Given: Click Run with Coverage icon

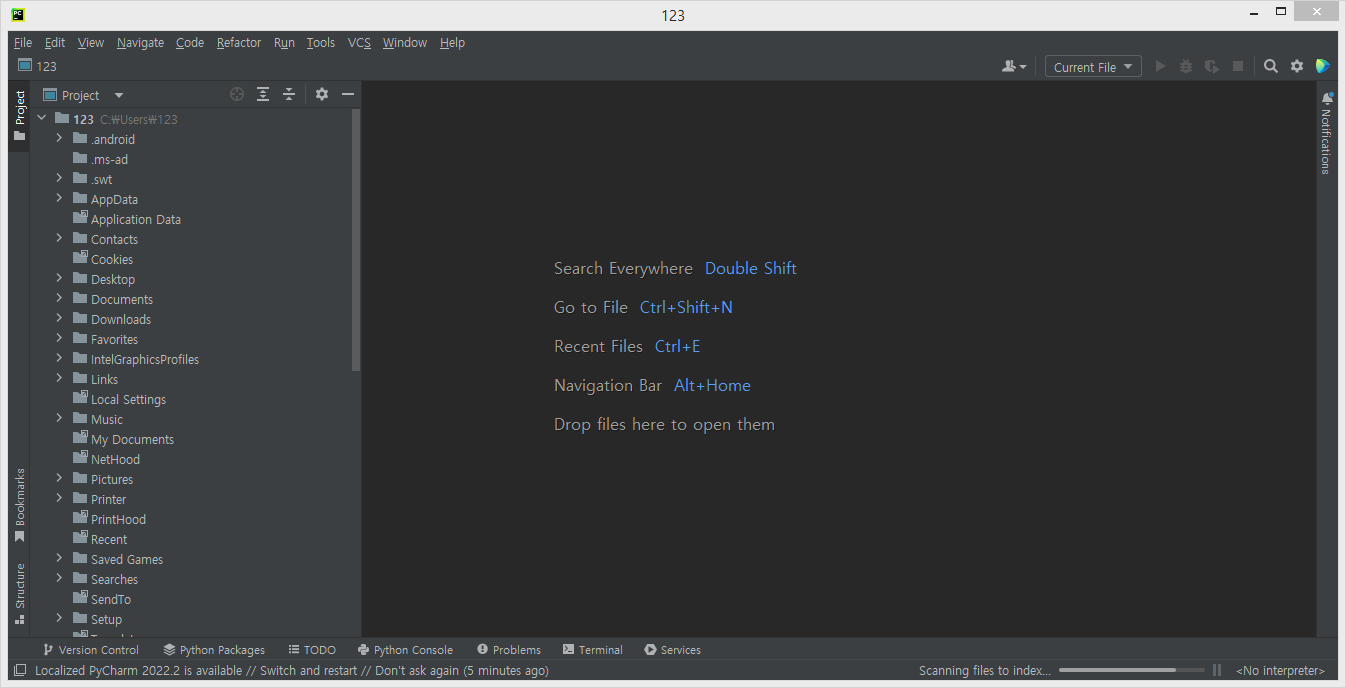Looking at the screenshot, I should [1212, 67].
